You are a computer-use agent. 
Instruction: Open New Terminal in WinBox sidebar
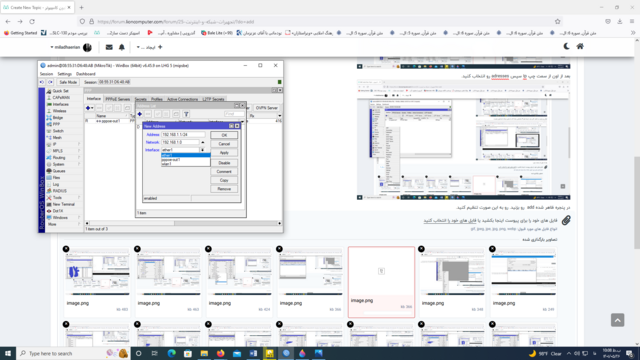[x=63, y=204]
